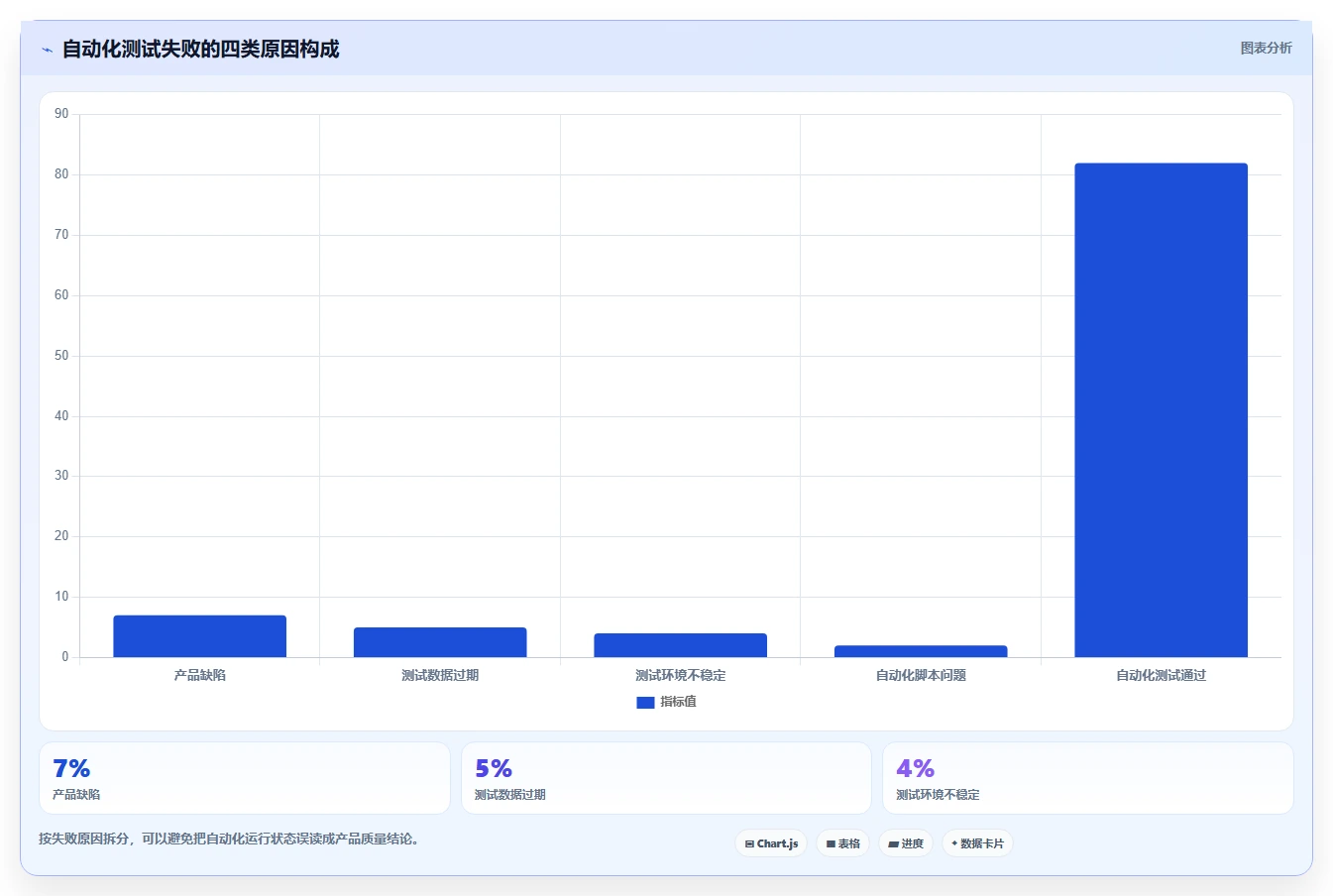
Task: Select the 表格 tag chip
Action: pos(843,843)
